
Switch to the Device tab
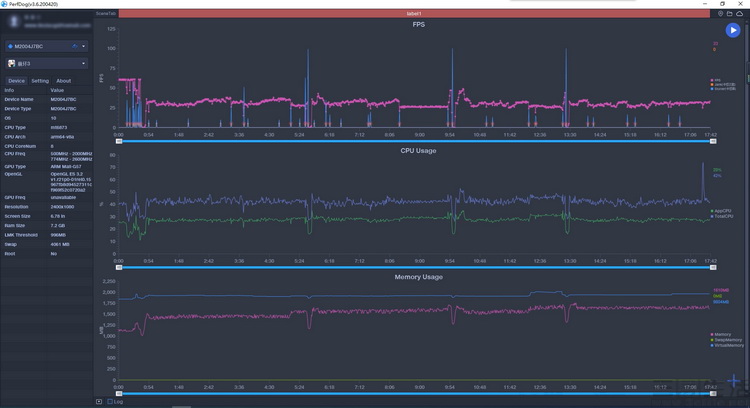16,81
